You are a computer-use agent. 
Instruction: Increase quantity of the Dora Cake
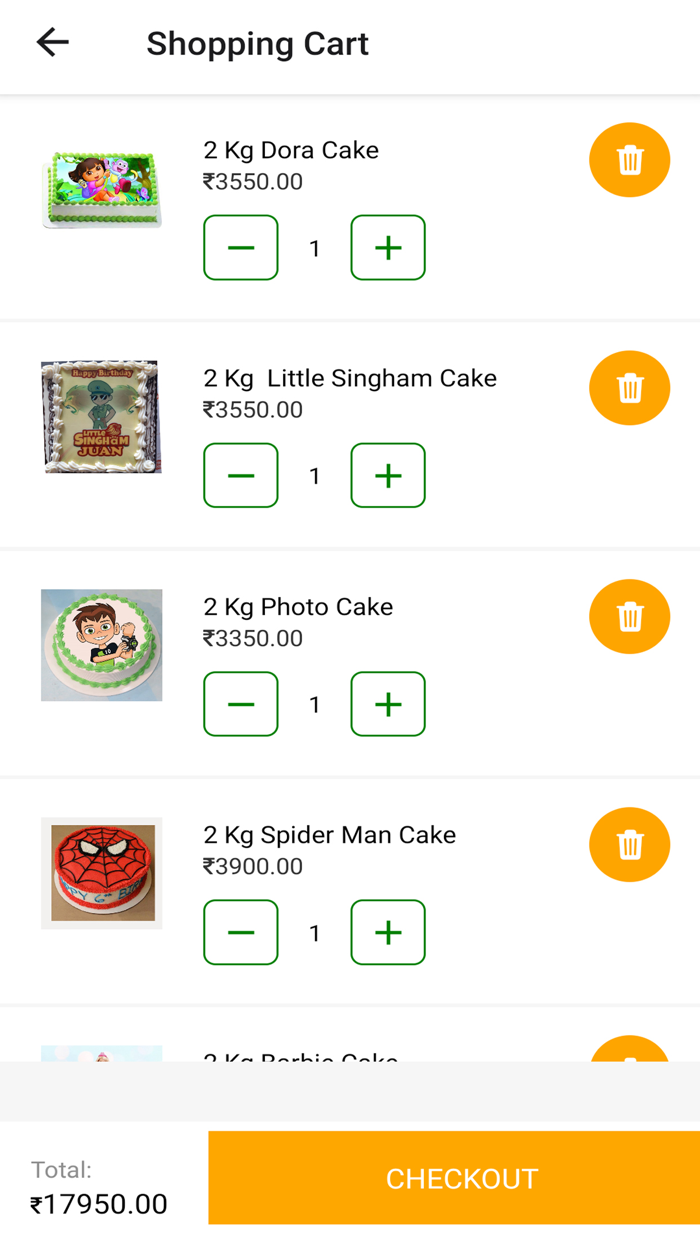(387, 247)
